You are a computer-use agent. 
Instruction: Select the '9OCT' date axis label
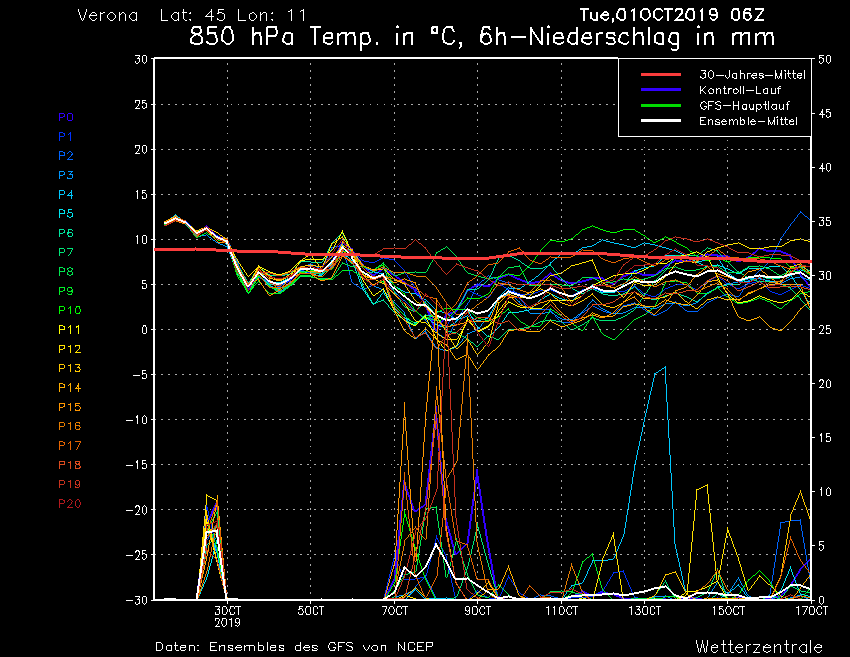[478, 611]
